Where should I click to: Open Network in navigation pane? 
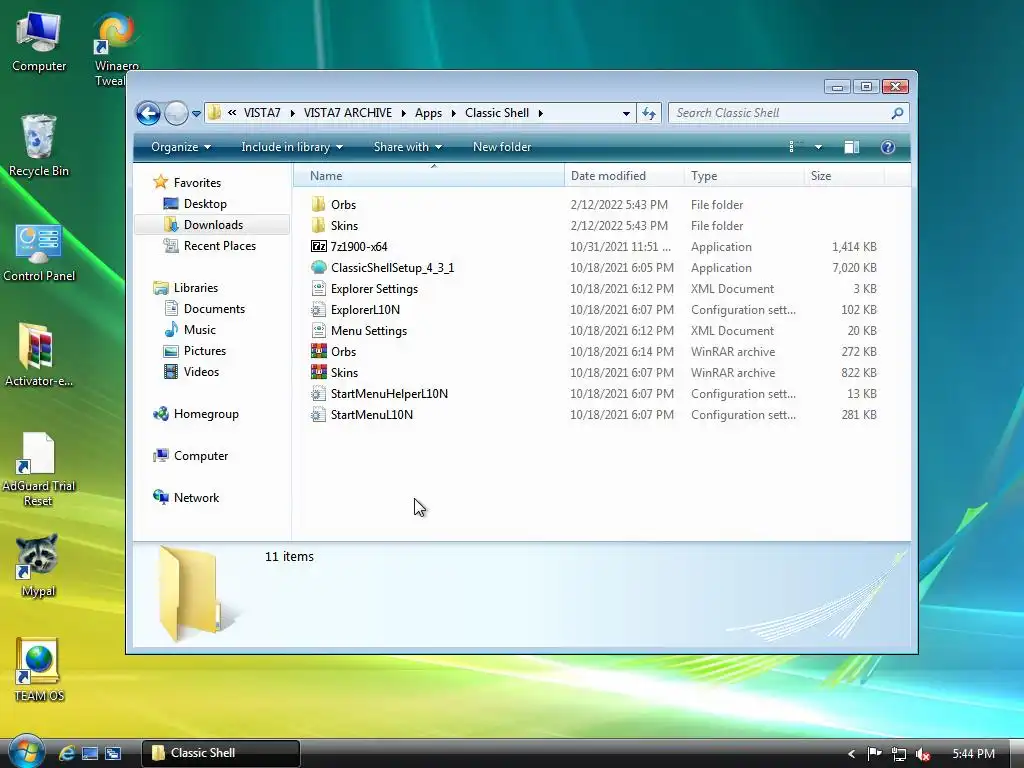(x=196, y=498)
